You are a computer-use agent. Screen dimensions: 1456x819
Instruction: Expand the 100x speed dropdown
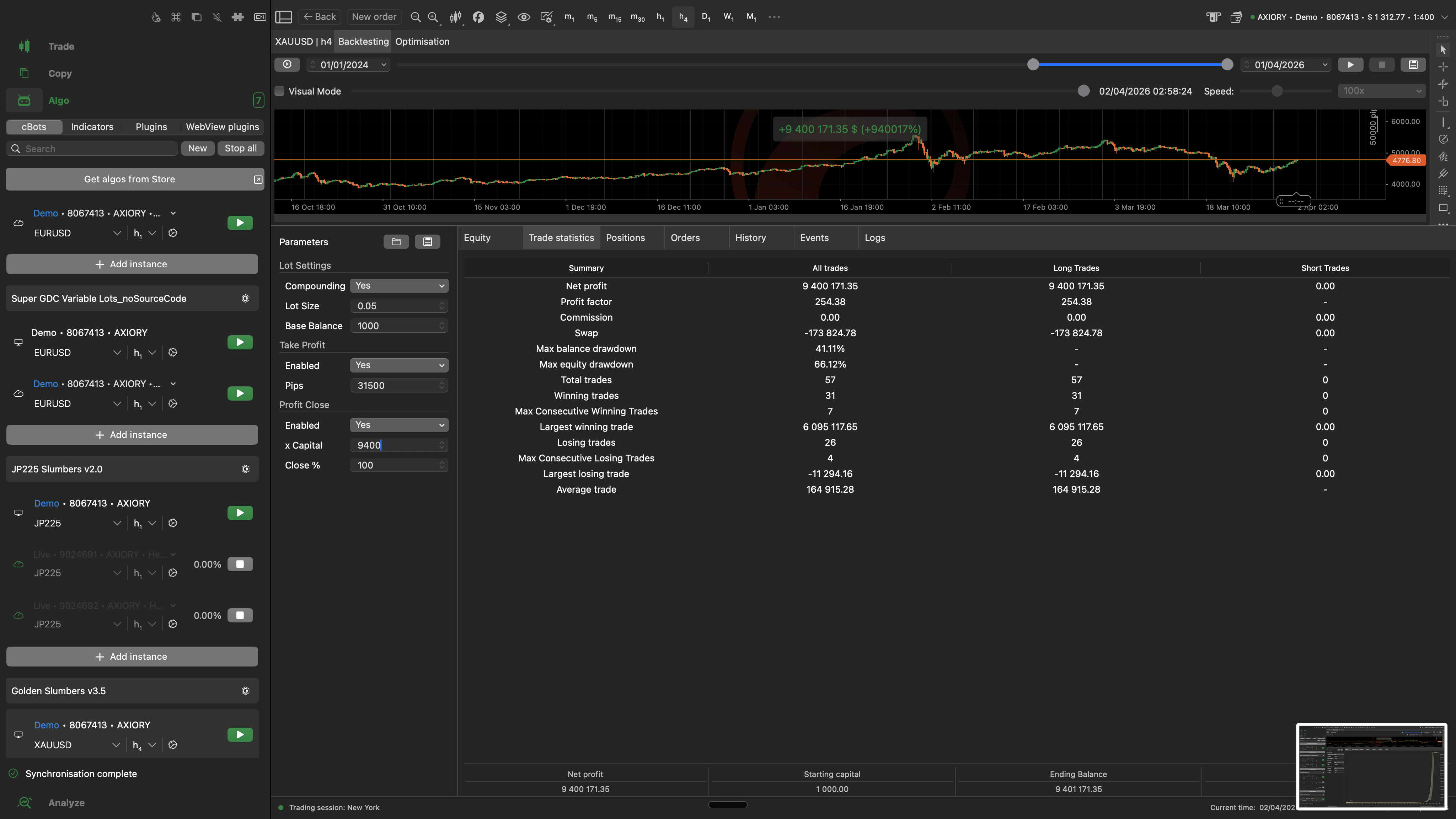tap(1381, 91)
